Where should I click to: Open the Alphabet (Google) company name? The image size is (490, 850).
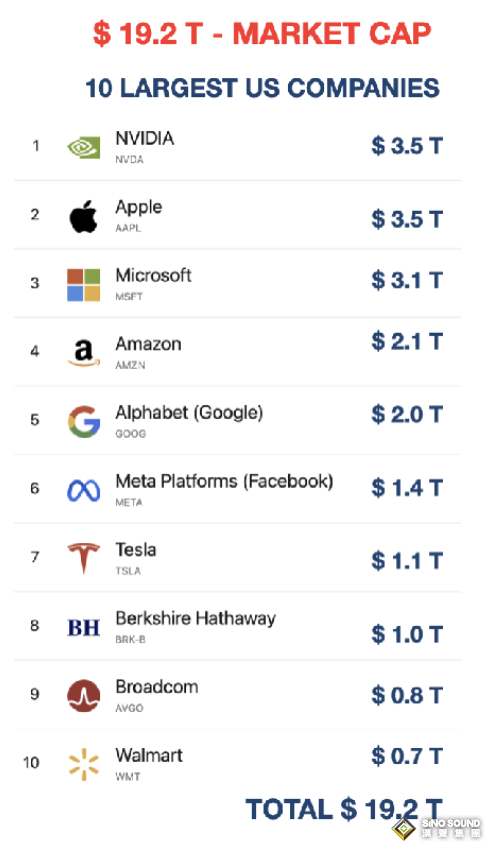point(189,413)
